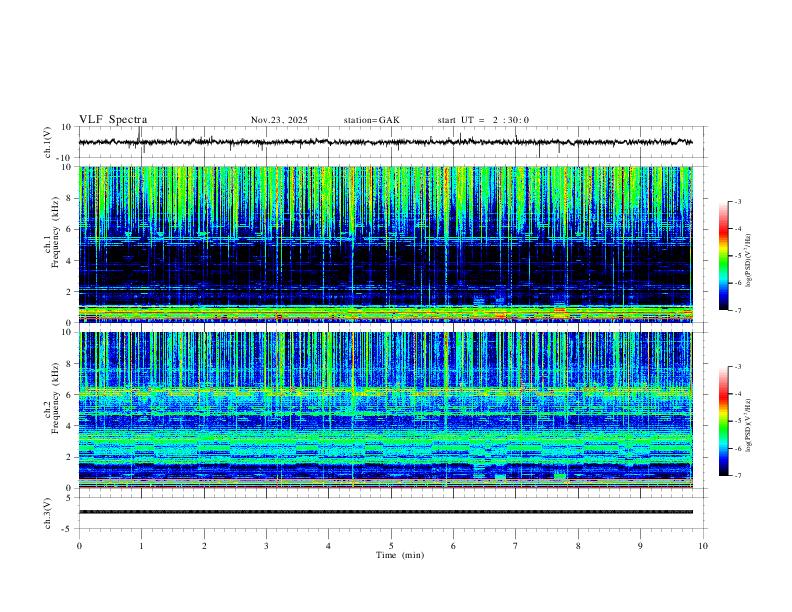Click Time axis tick label "8"
The width and height of the screenshot is (792, 612).
(x=578, y=546)
